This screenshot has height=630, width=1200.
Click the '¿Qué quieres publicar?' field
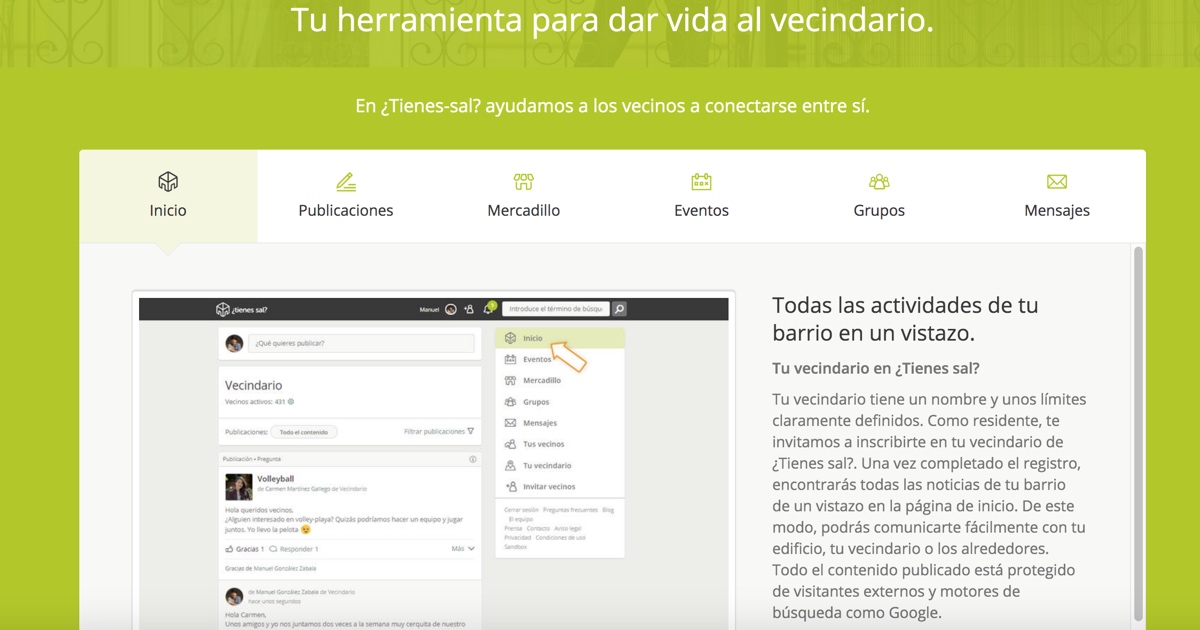coord(361,343)
